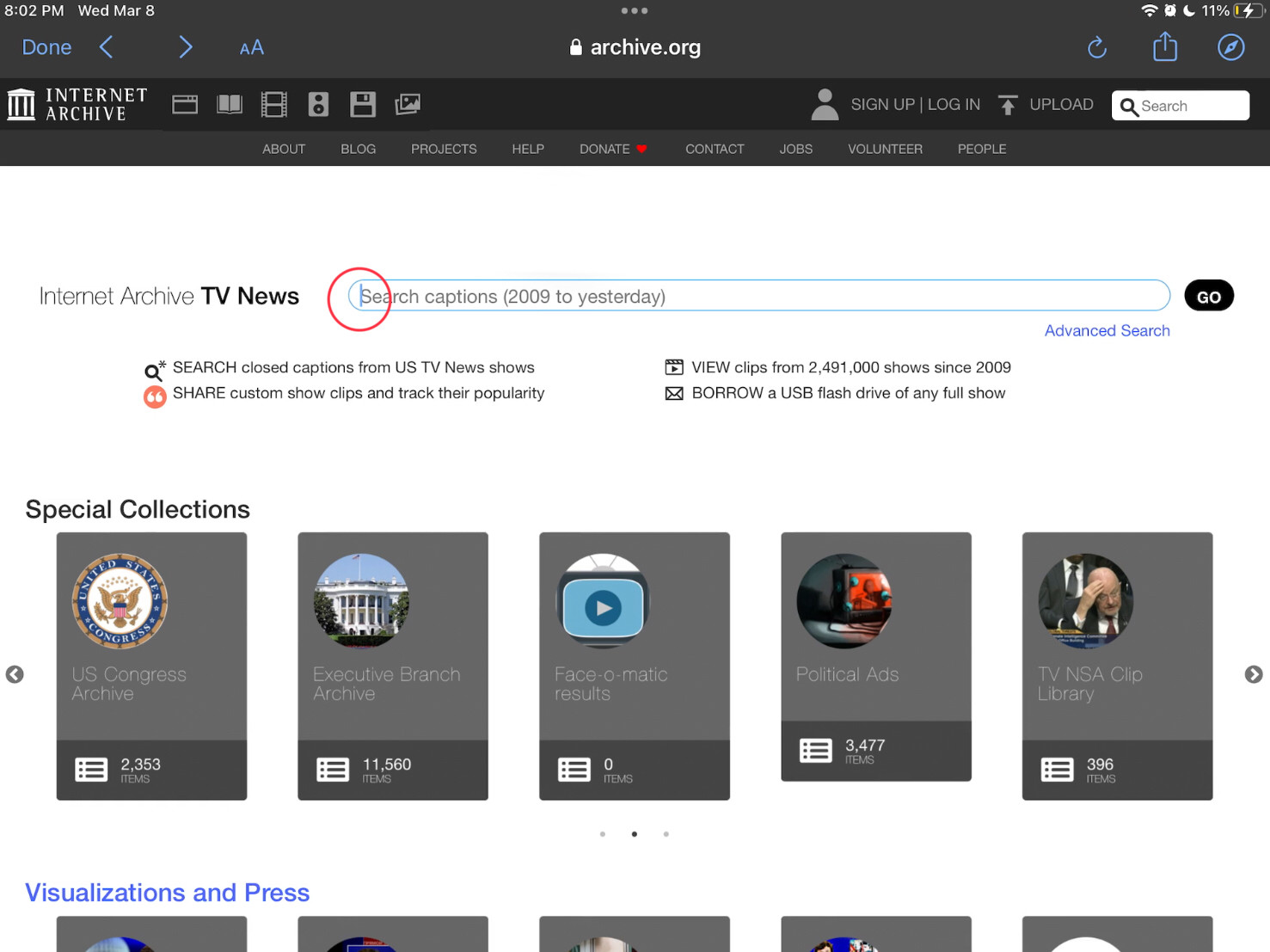Open JOBS menu item
The height and width of the screenshot is (952, 1270).
(x=796, y=149)
